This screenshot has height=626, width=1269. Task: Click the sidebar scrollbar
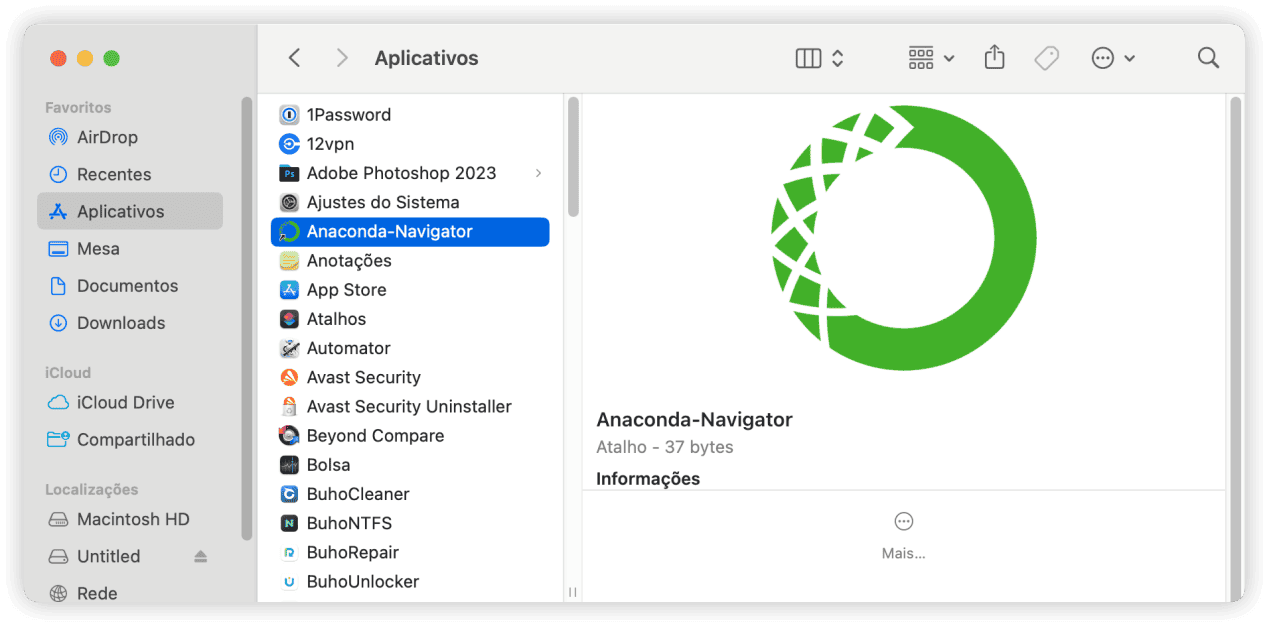coord(247,318)
